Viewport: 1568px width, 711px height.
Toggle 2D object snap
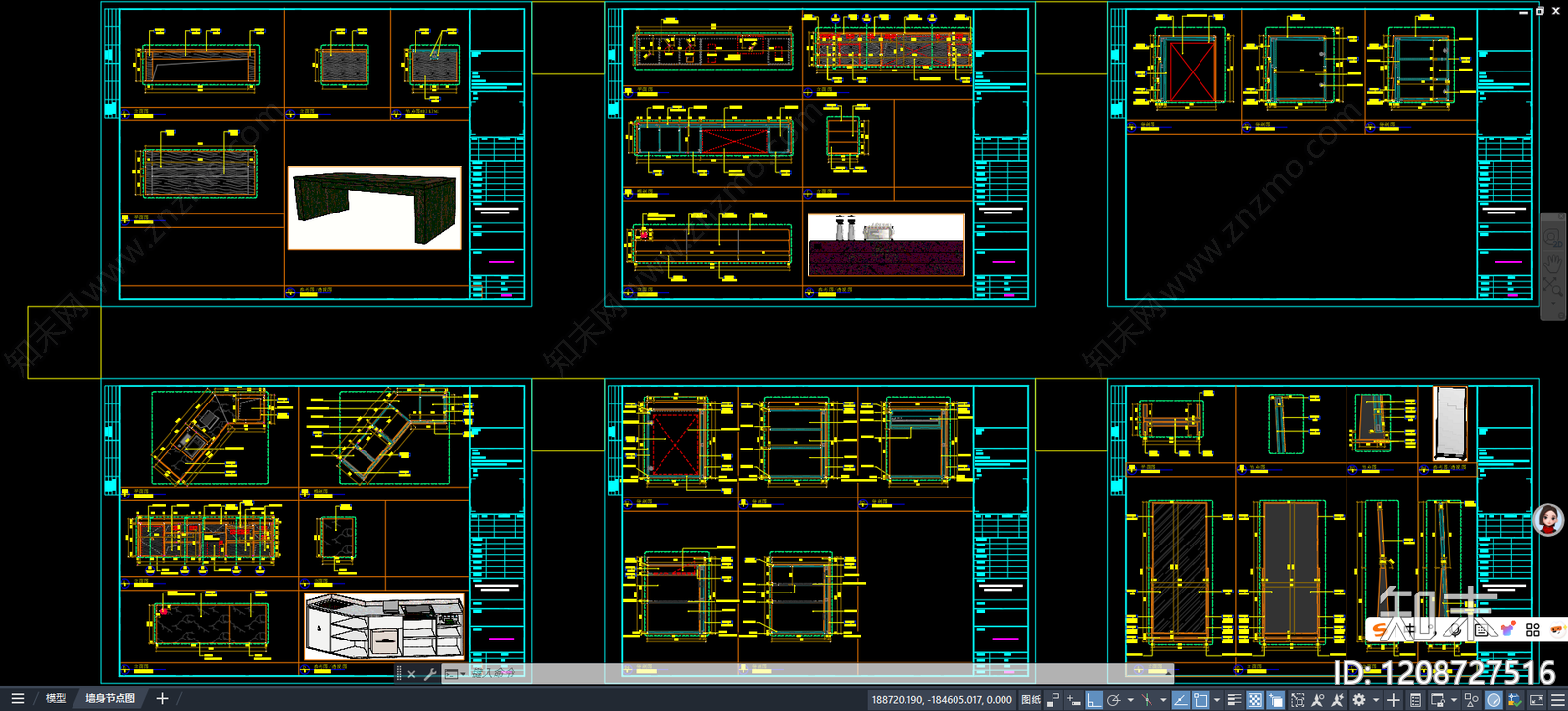1200,700
